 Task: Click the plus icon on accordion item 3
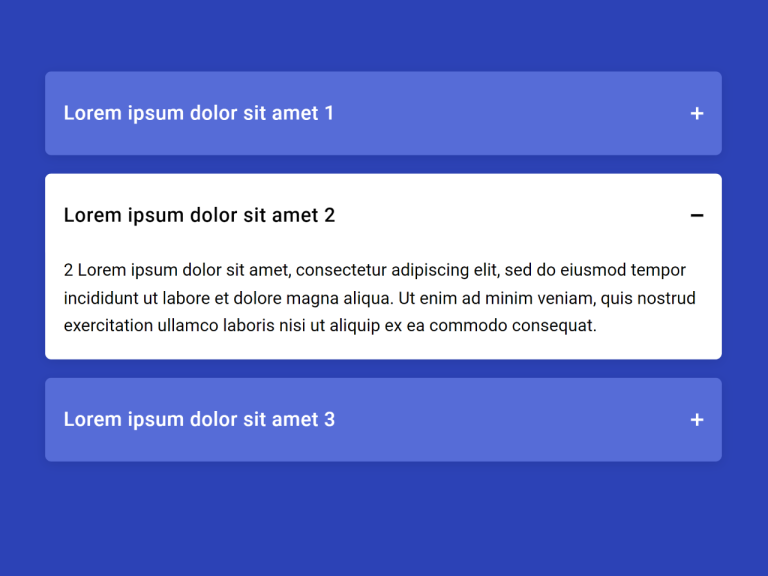click(697, 420)
